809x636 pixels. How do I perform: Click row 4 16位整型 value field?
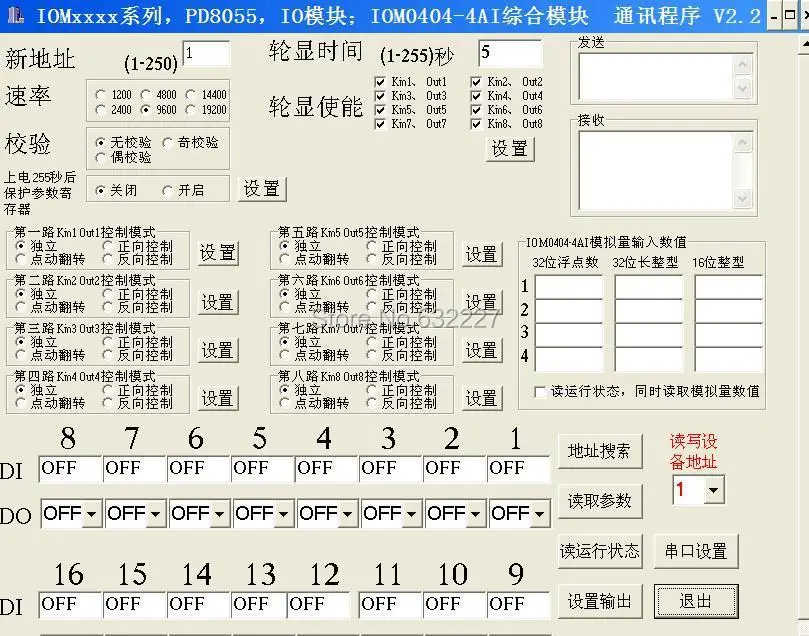coord(729,360)
